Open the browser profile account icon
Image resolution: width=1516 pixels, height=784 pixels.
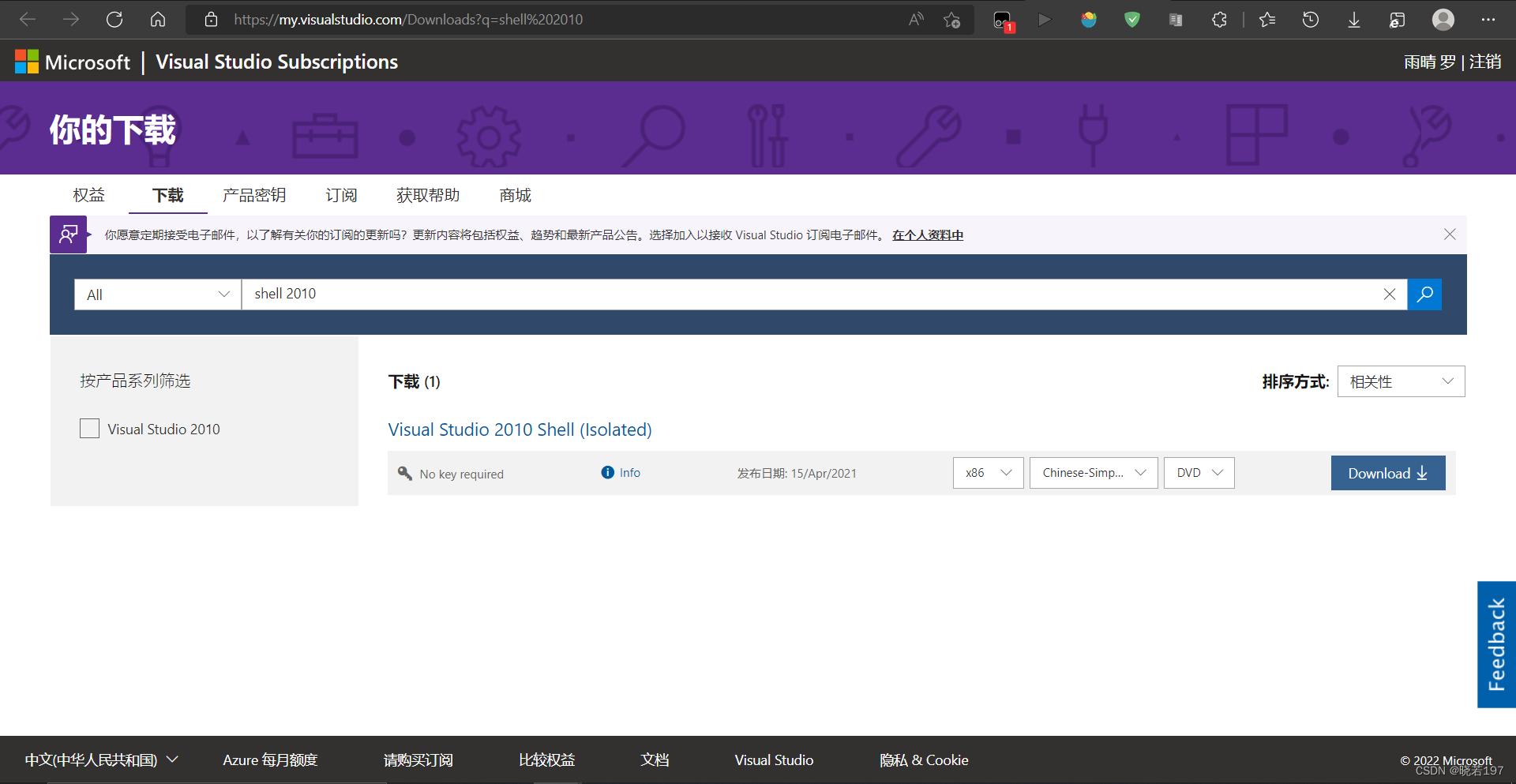1443,19
